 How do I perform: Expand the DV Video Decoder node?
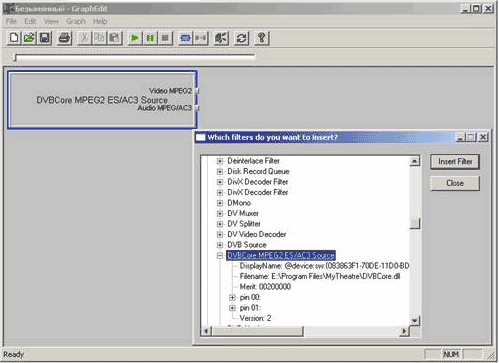tap(220, 234)
